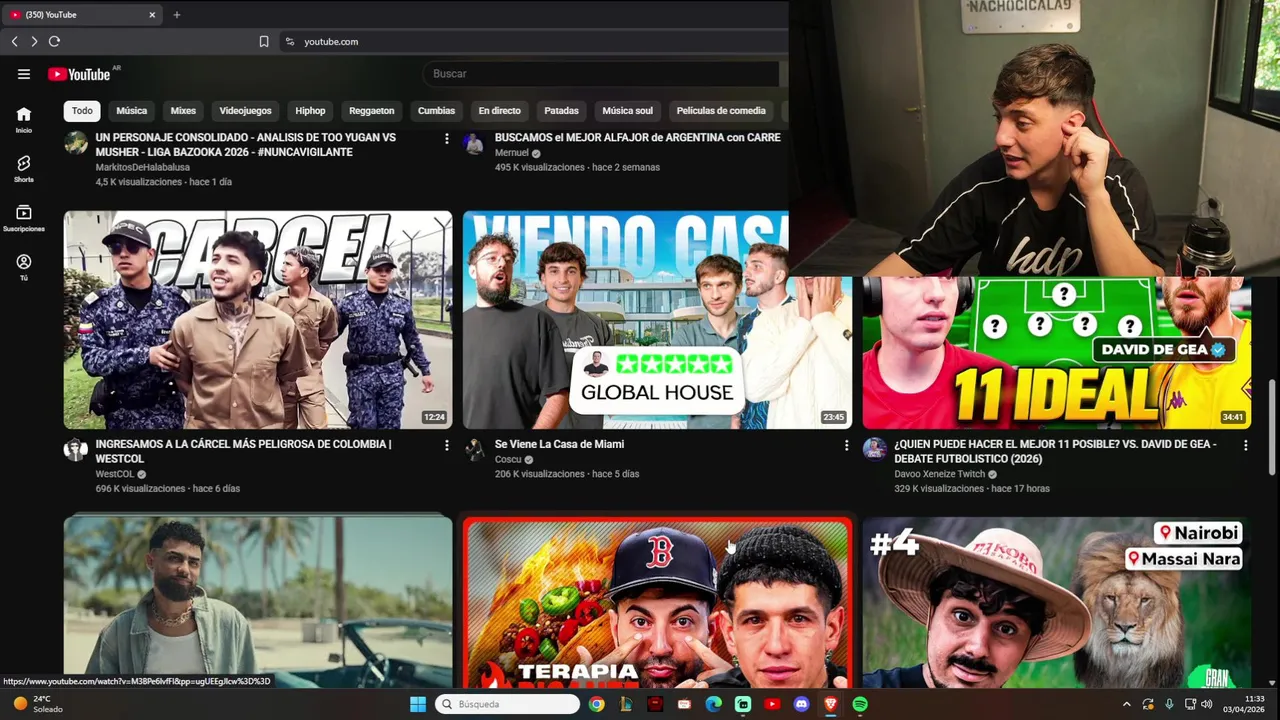Click MarkitosDeHalabalusa channel avatar
The width and height of the screenshot is (1280, 720).
[x=76, y=143]
